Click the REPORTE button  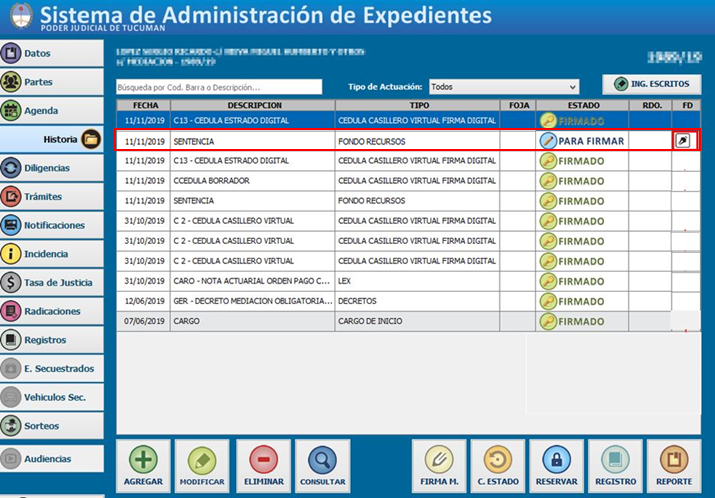tap(674, 466)
